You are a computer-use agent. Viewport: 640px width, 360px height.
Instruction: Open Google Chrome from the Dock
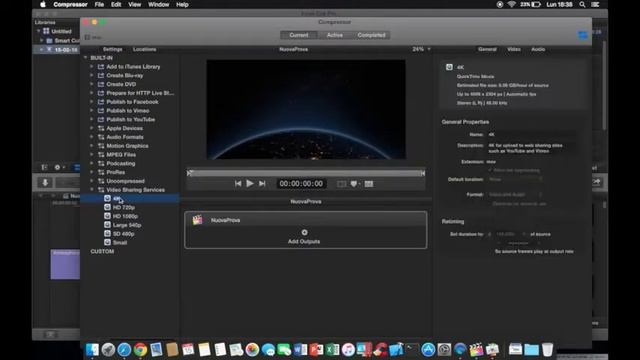click(140, 350)
